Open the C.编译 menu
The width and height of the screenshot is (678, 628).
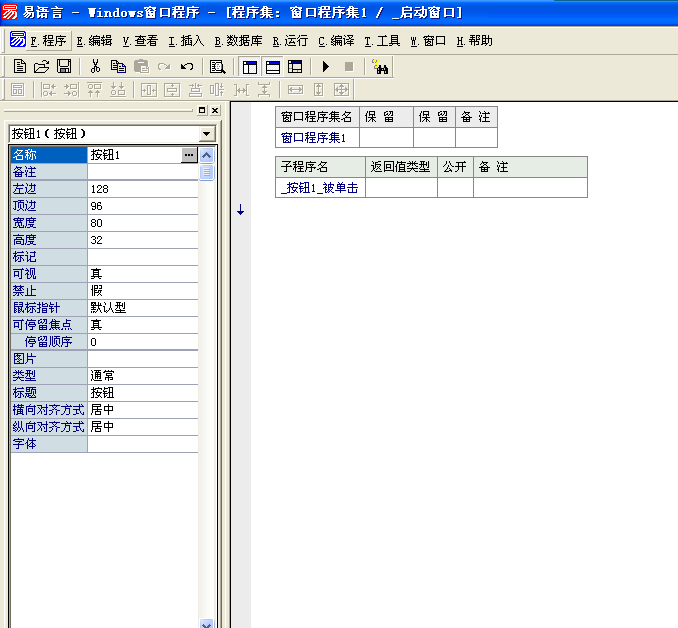336,41
